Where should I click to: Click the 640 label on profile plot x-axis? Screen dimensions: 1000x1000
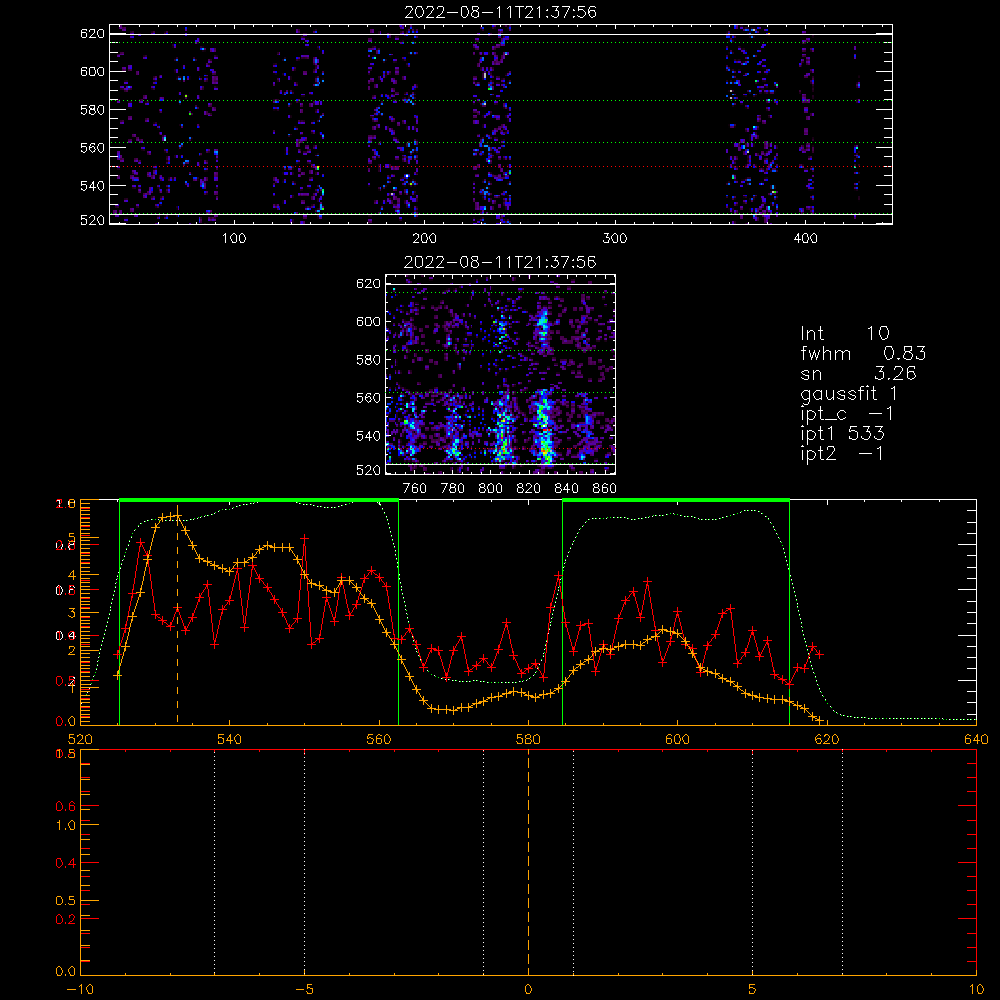tap(976, 739)
